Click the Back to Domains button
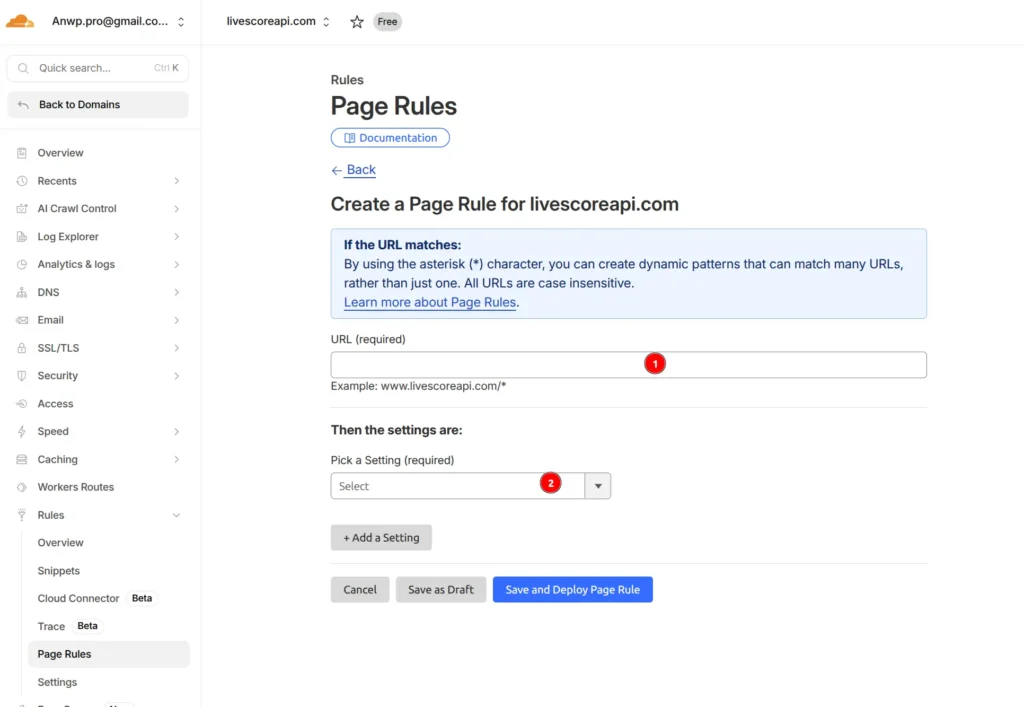The height and width of the screenshot is (707, 1024). point(98,104)
